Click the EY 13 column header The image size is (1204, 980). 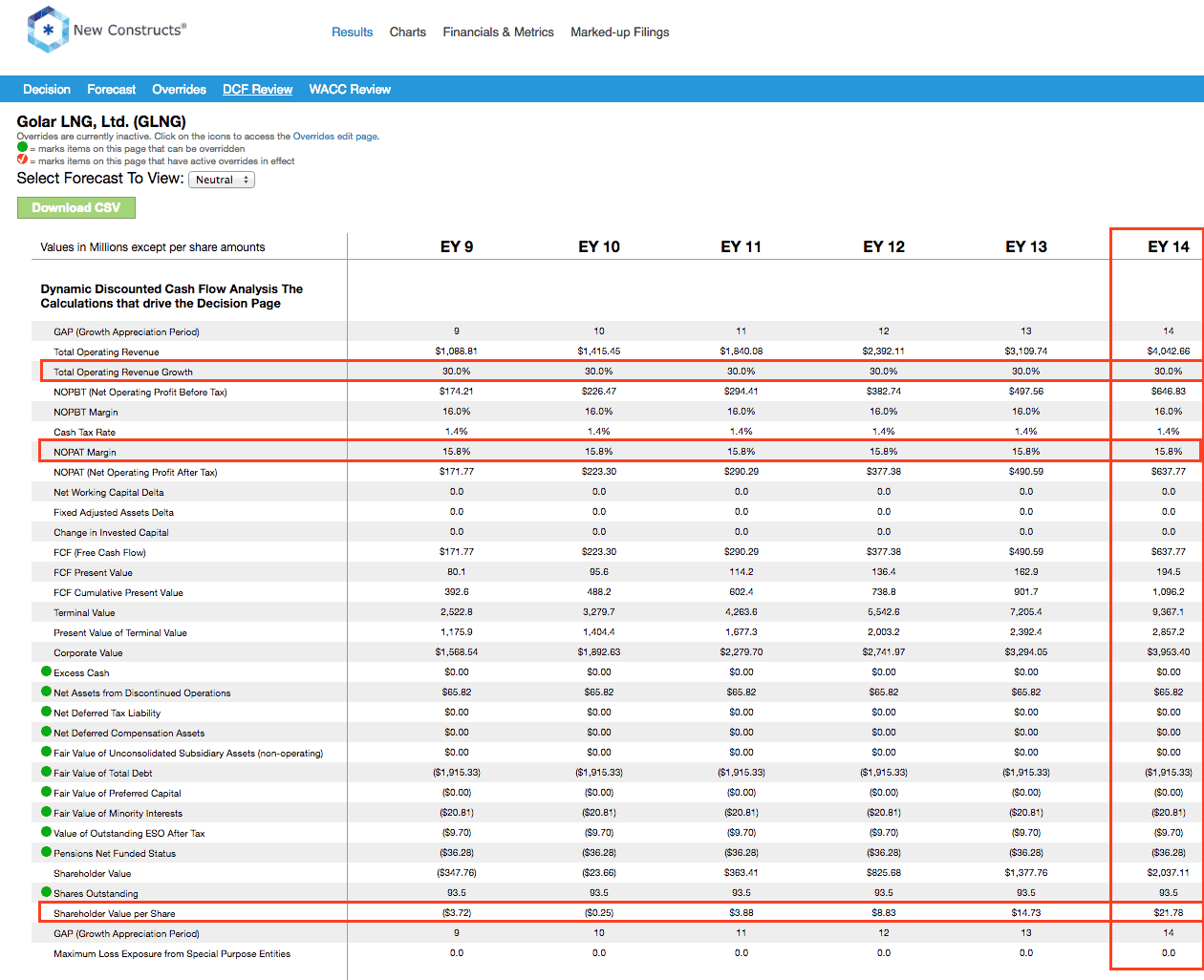tap(1026, 246)
